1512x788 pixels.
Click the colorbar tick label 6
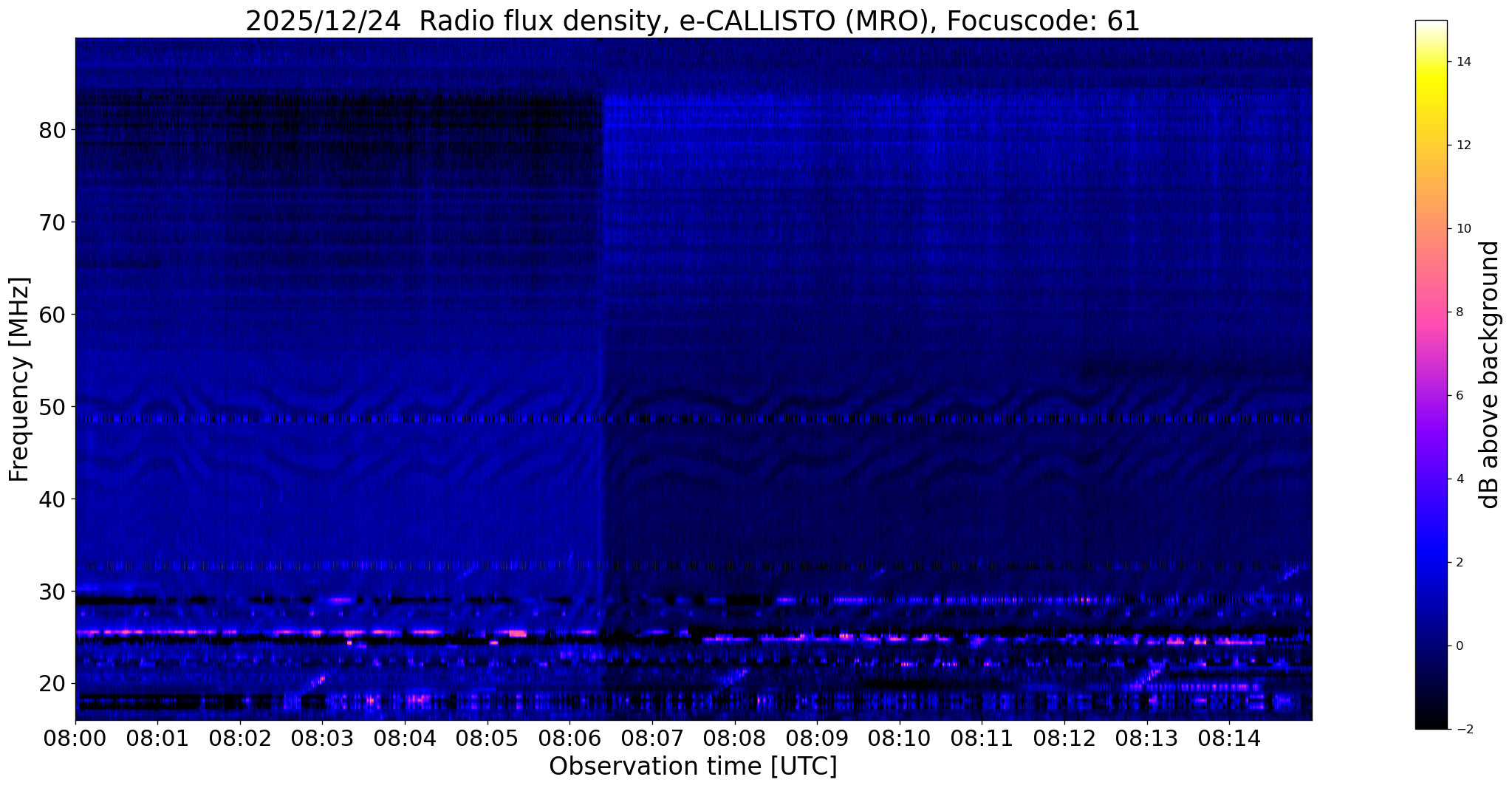(1459, 396)
